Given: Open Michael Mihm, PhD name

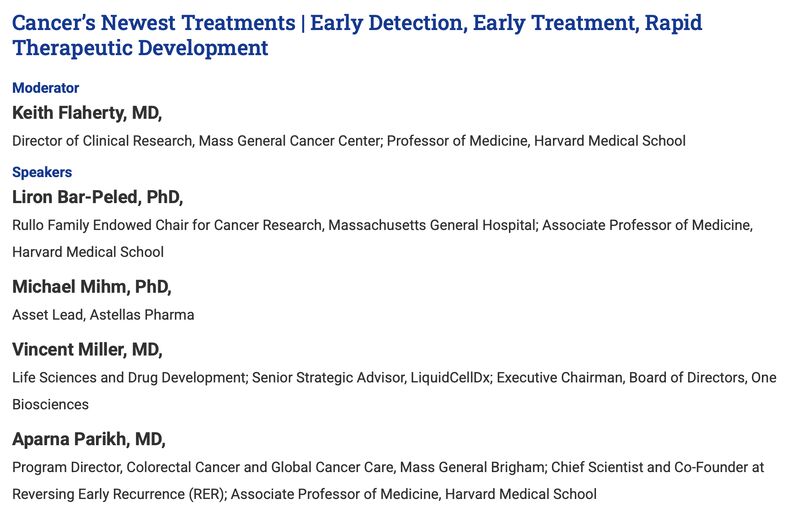Looking at the screenshot, I should 92,287.
